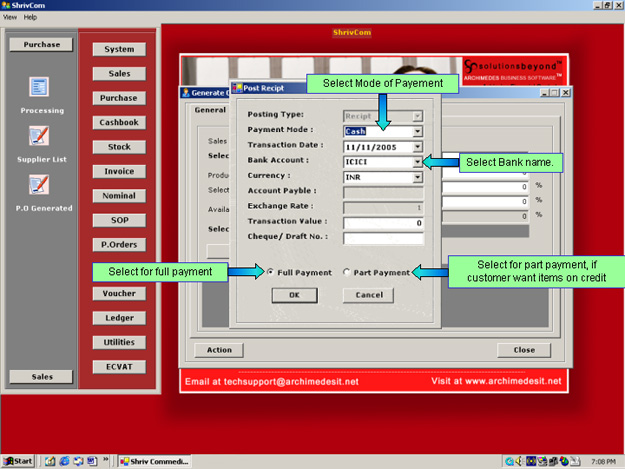Click the ShrivCom taskbar application item

152,461
